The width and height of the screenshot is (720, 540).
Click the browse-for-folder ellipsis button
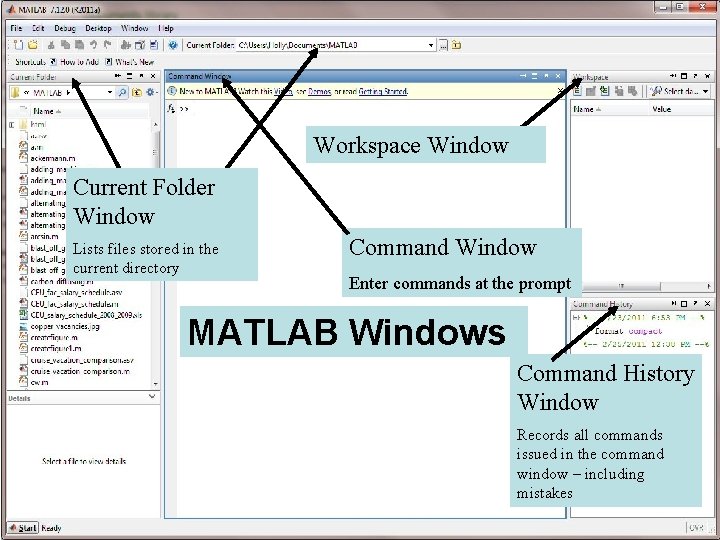443,45
